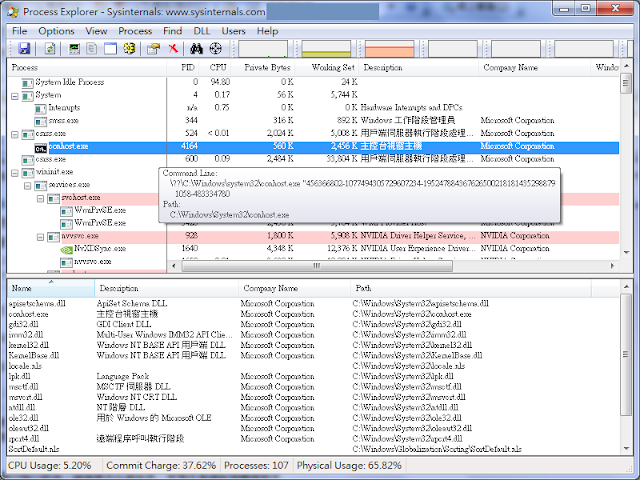Click the Processes: 107 status entry
This screenshot has height=480, width=640.
(256, 466)
